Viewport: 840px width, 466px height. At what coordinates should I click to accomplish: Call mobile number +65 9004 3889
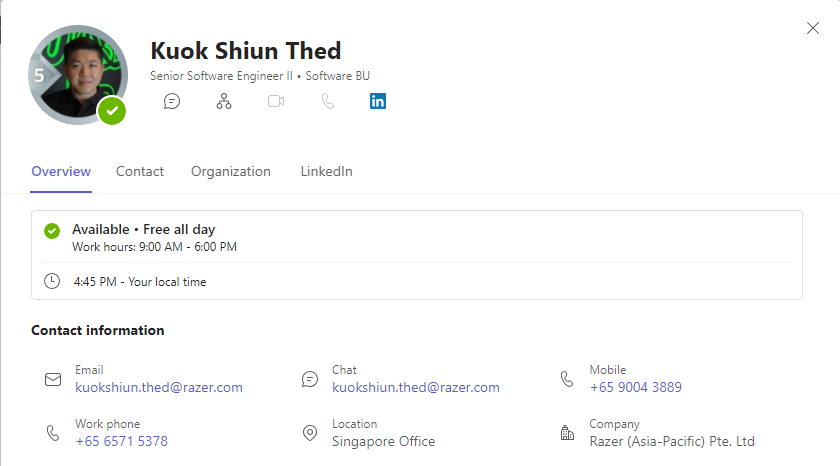coord(635,387)
